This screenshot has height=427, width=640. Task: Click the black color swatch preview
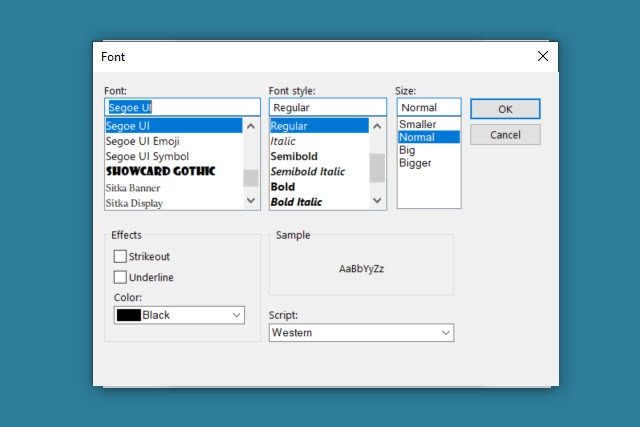coord(129,315)
